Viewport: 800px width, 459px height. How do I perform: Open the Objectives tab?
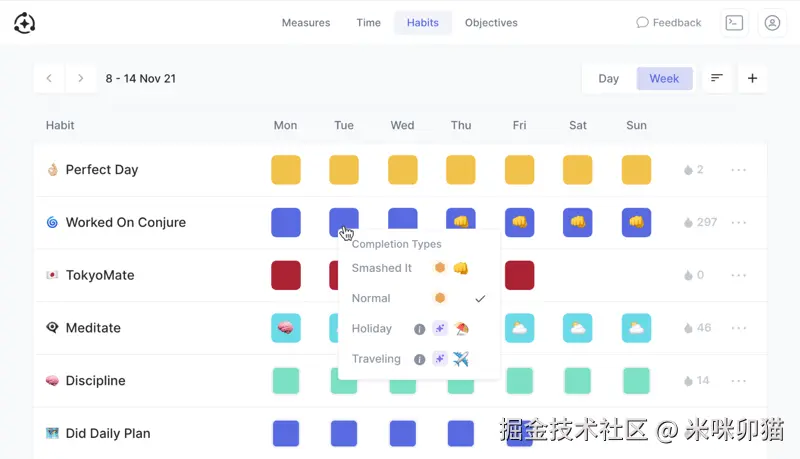491,23
